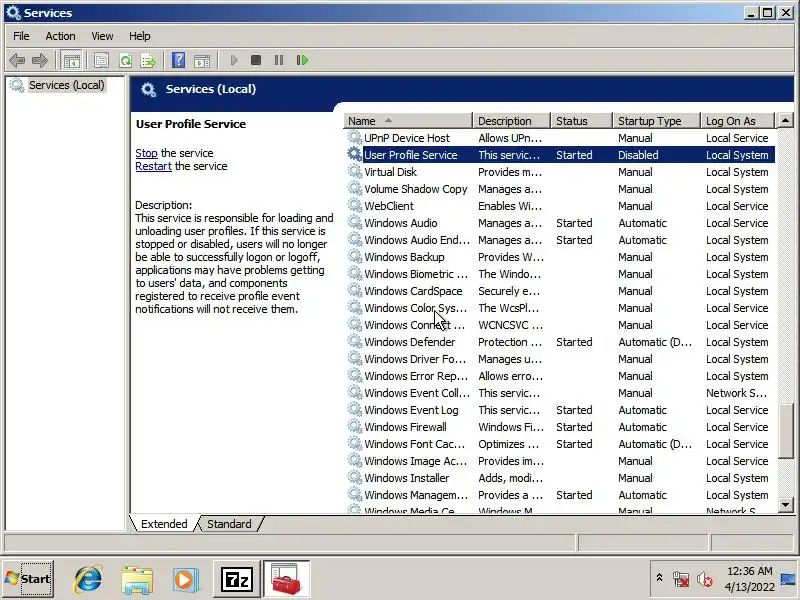Select the Windows Managem... service
This screenshot has height=600, width=800.
click(560, 495)
